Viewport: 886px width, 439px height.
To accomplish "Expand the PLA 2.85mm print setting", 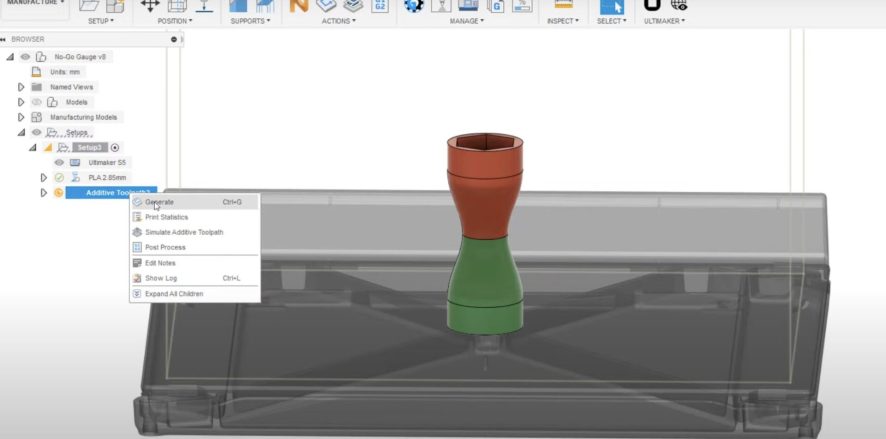I will tap(44, 177).
